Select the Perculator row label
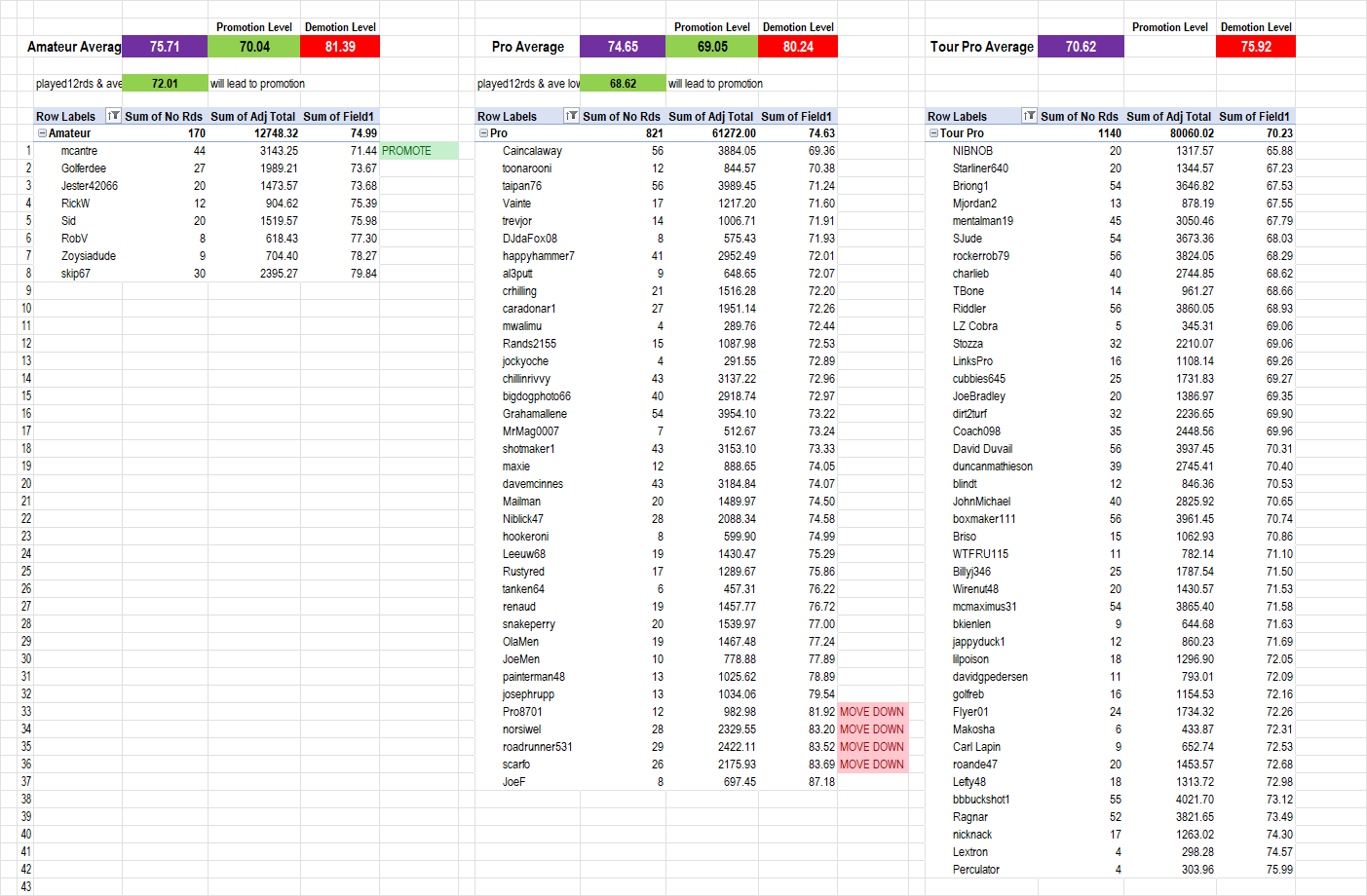This screenshot has width=1367, height=896. coord(976,870)
